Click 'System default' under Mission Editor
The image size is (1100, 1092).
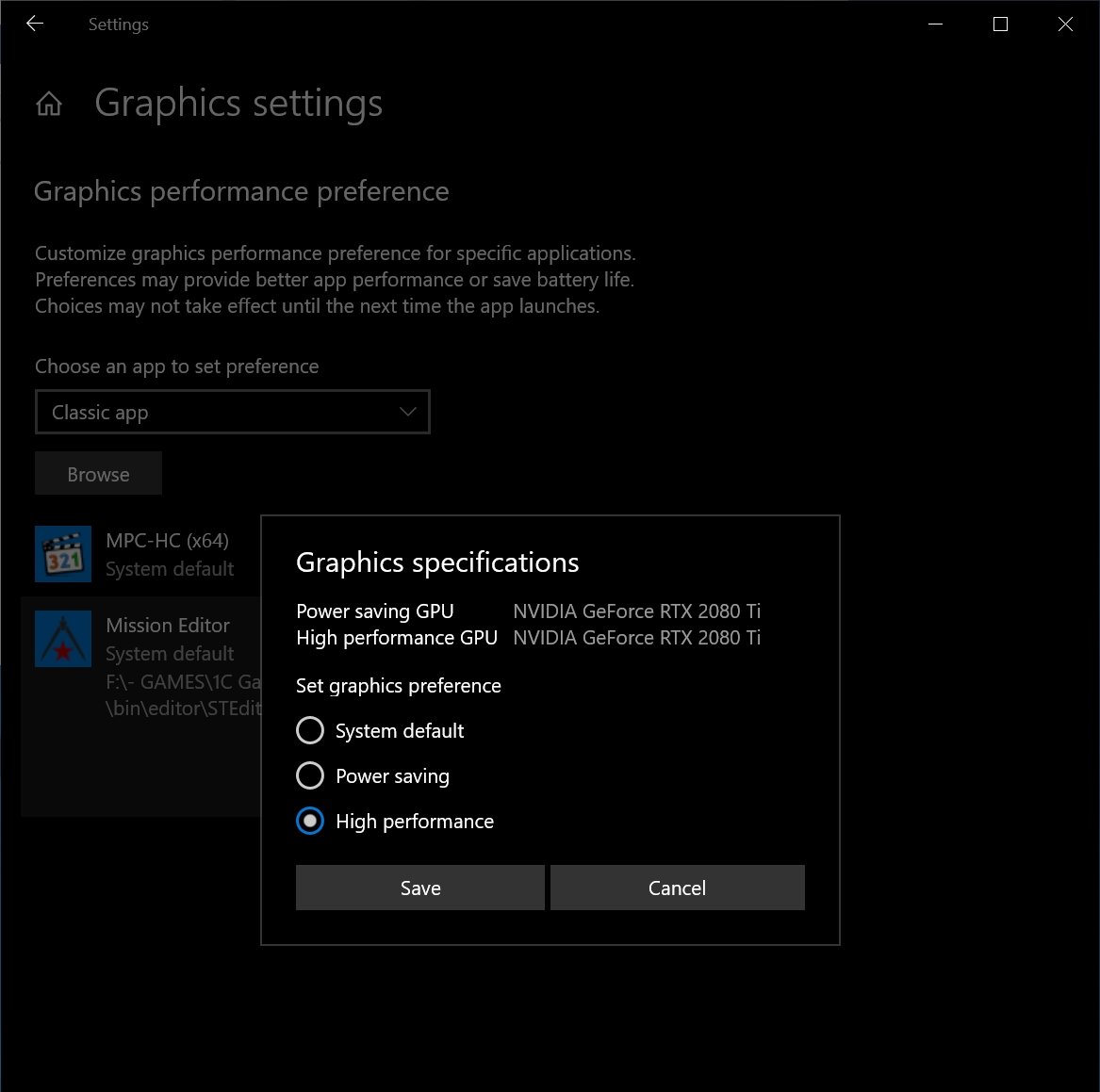(170, 654)
